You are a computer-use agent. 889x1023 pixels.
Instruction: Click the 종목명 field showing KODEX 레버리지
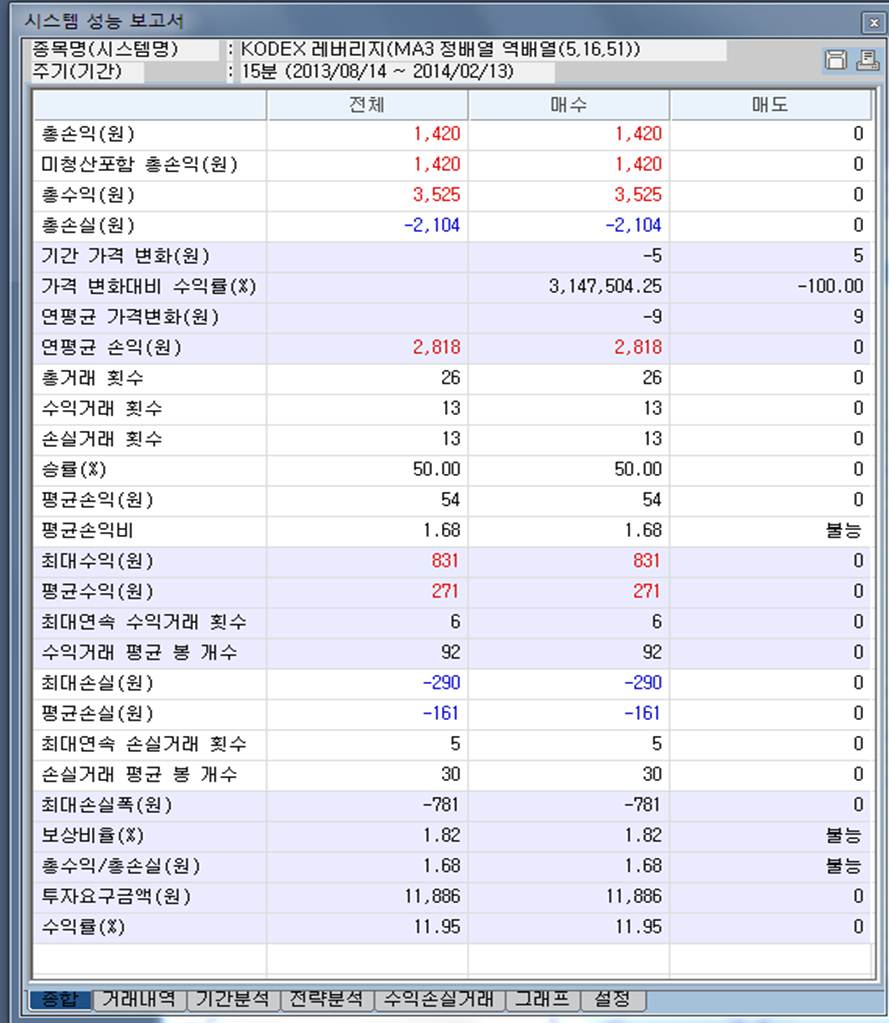point(478,50)
